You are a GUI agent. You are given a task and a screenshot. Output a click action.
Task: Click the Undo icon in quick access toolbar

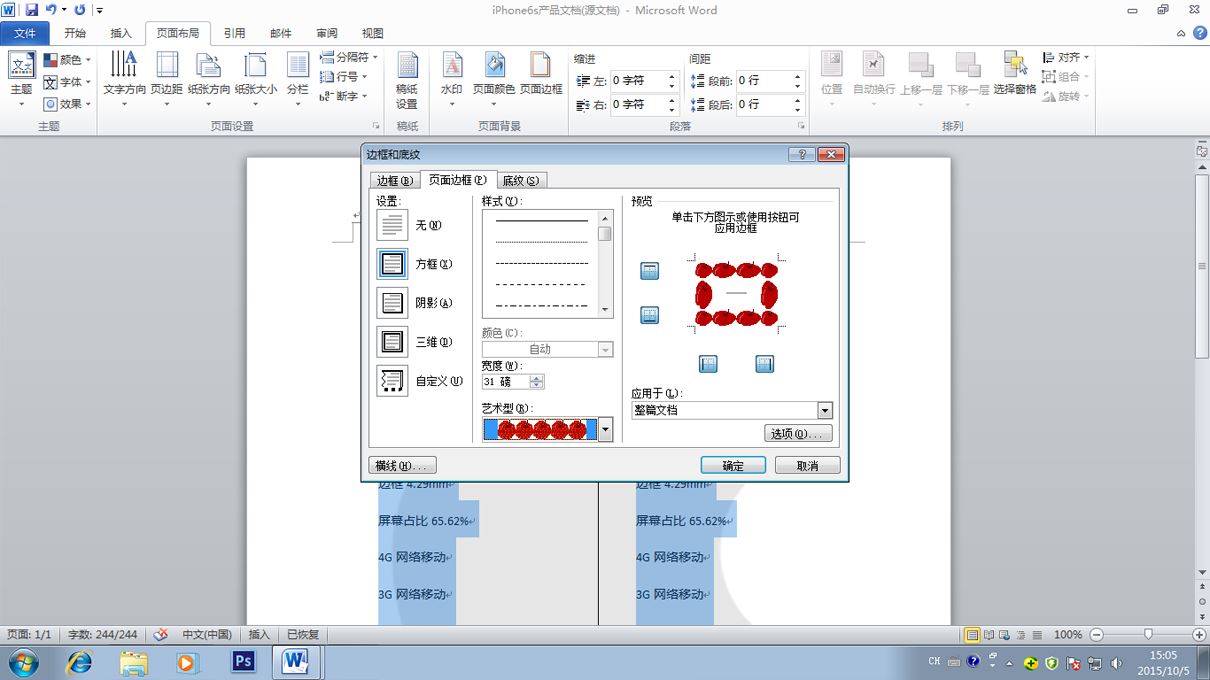pos(51,10)
